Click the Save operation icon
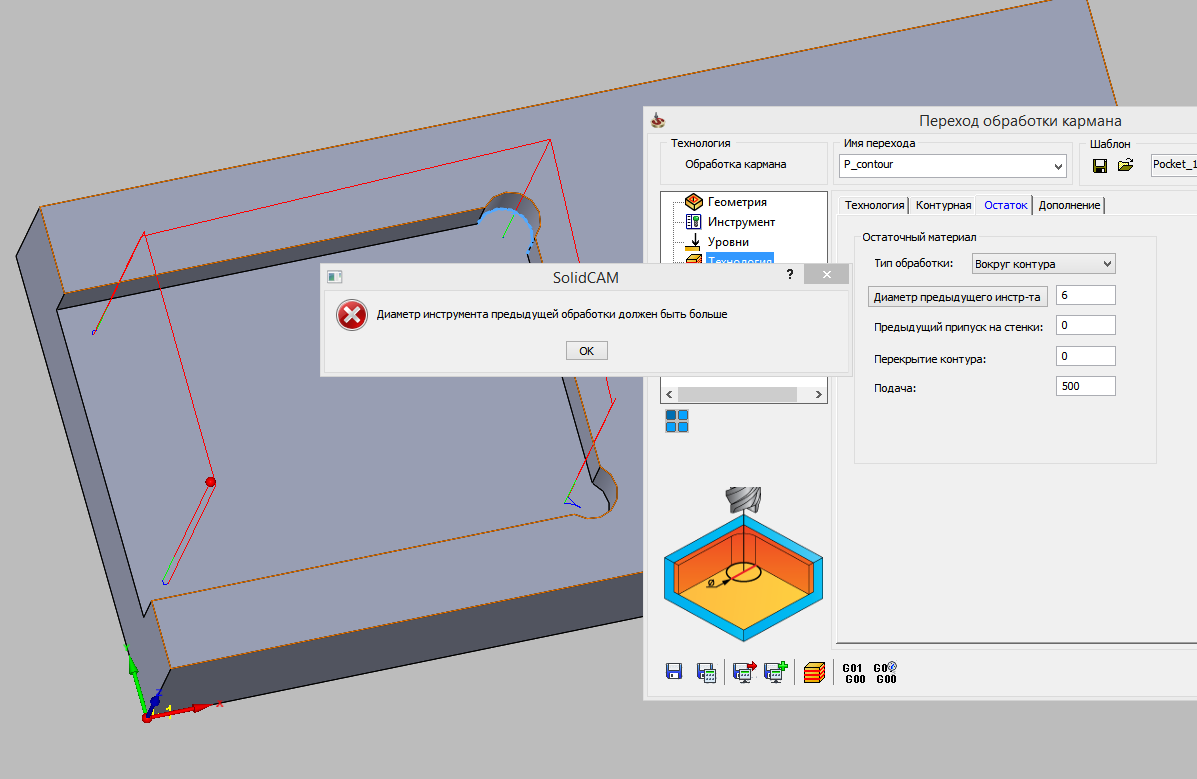Image resolution: width=1197 pixels, height=779 pixels. point(674,671)
